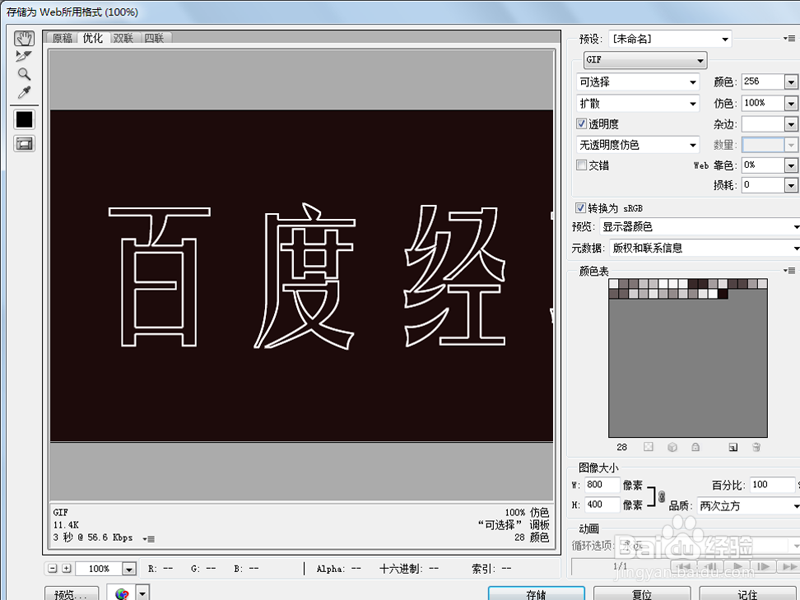Click the 颜色 value field showing 256
This screenshot has height=600, width=800.
click(x=763, y=82)
